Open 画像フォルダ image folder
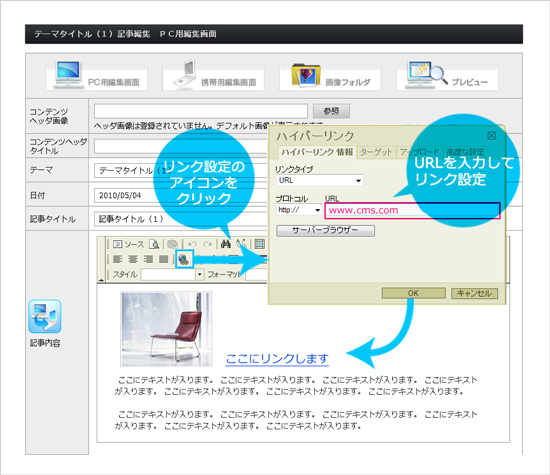 (330, 77)
